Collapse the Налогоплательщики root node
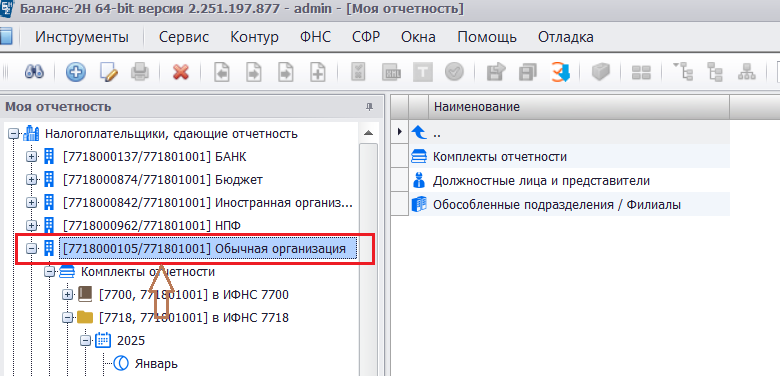The height and width of the screenshot is (376, 780). (x=13, y=134)
